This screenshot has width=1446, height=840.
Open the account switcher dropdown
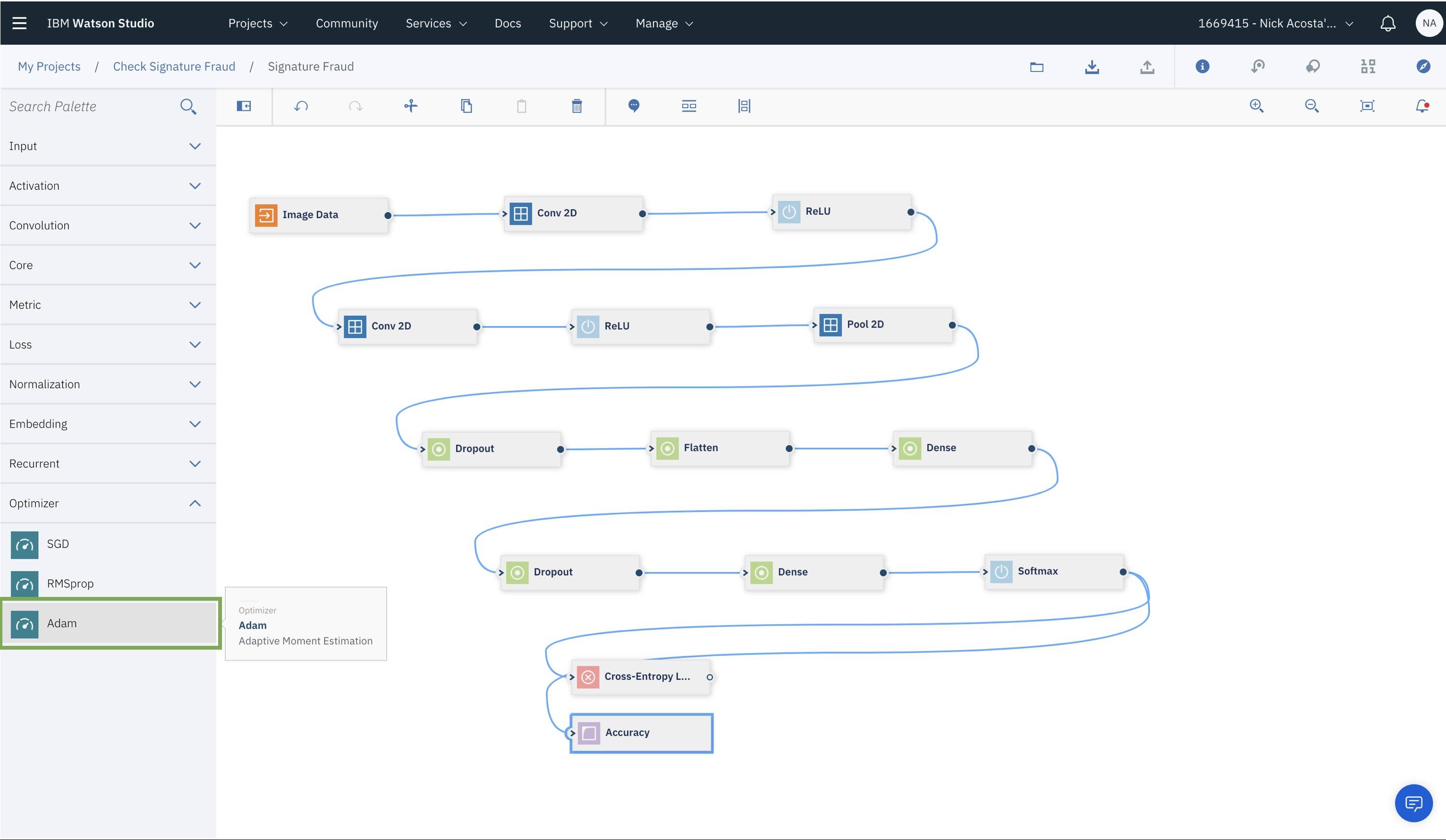(1276, 23)
